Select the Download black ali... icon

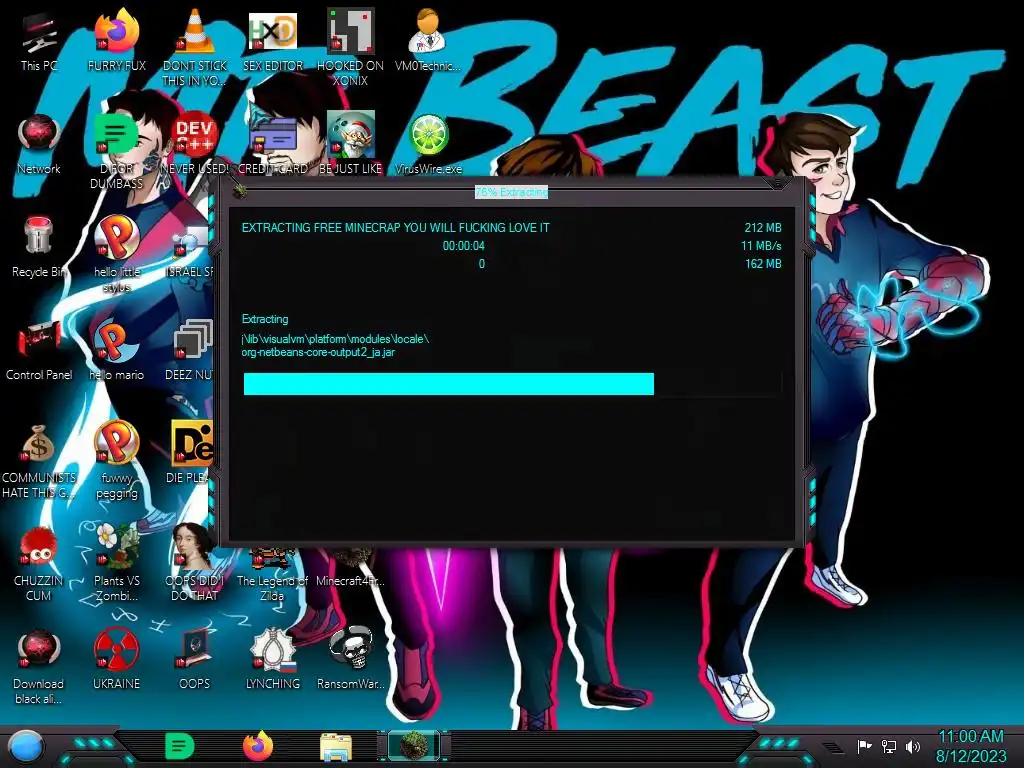click(x=39, y=650)
